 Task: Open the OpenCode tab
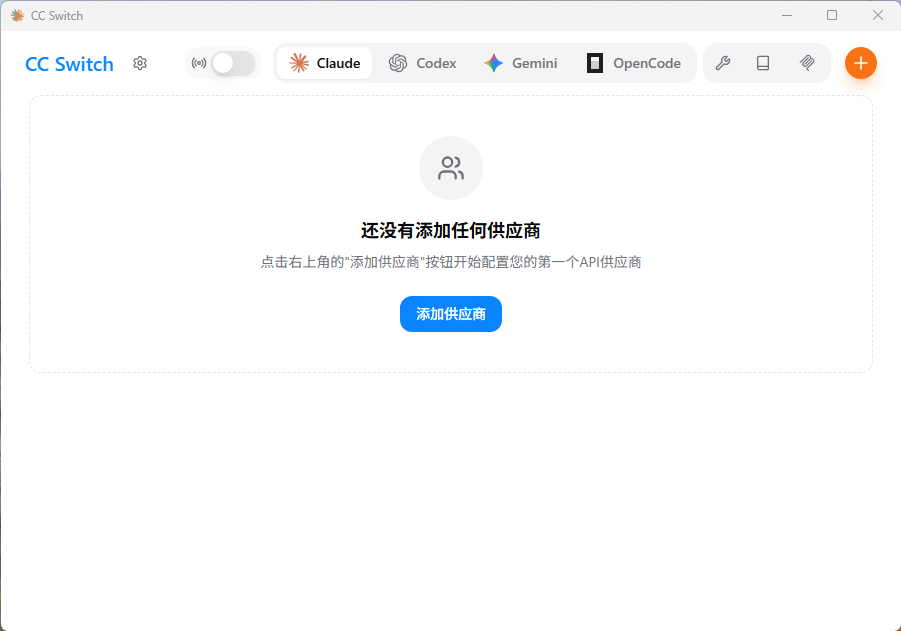point(634,63)
